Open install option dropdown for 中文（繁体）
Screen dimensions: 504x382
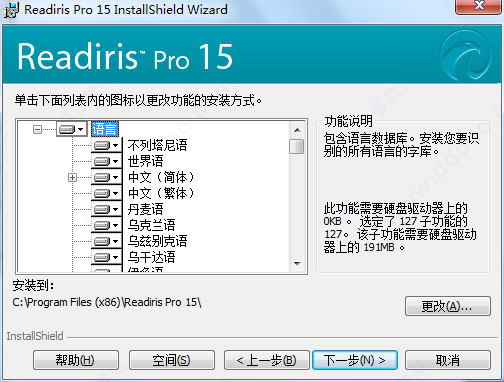[x=107, y=193]
